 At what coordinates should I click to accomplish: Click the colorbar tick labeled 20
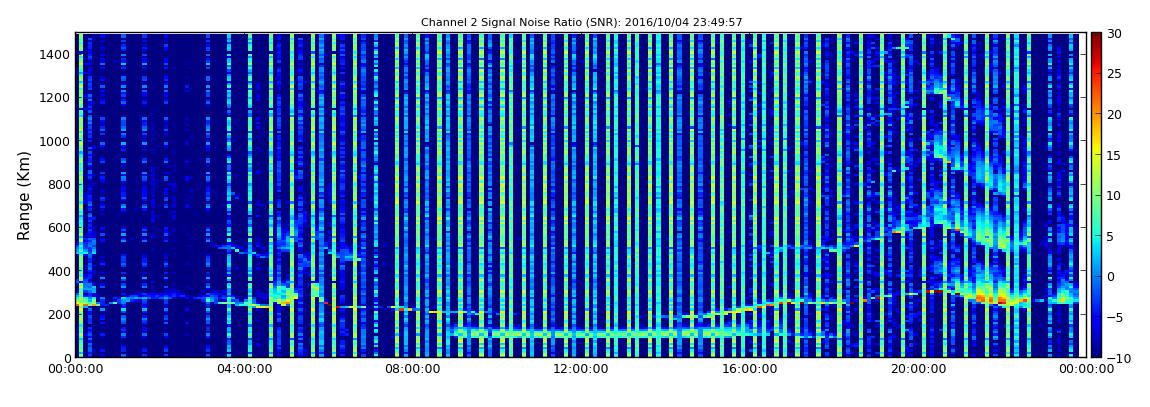coord(1115,114)
